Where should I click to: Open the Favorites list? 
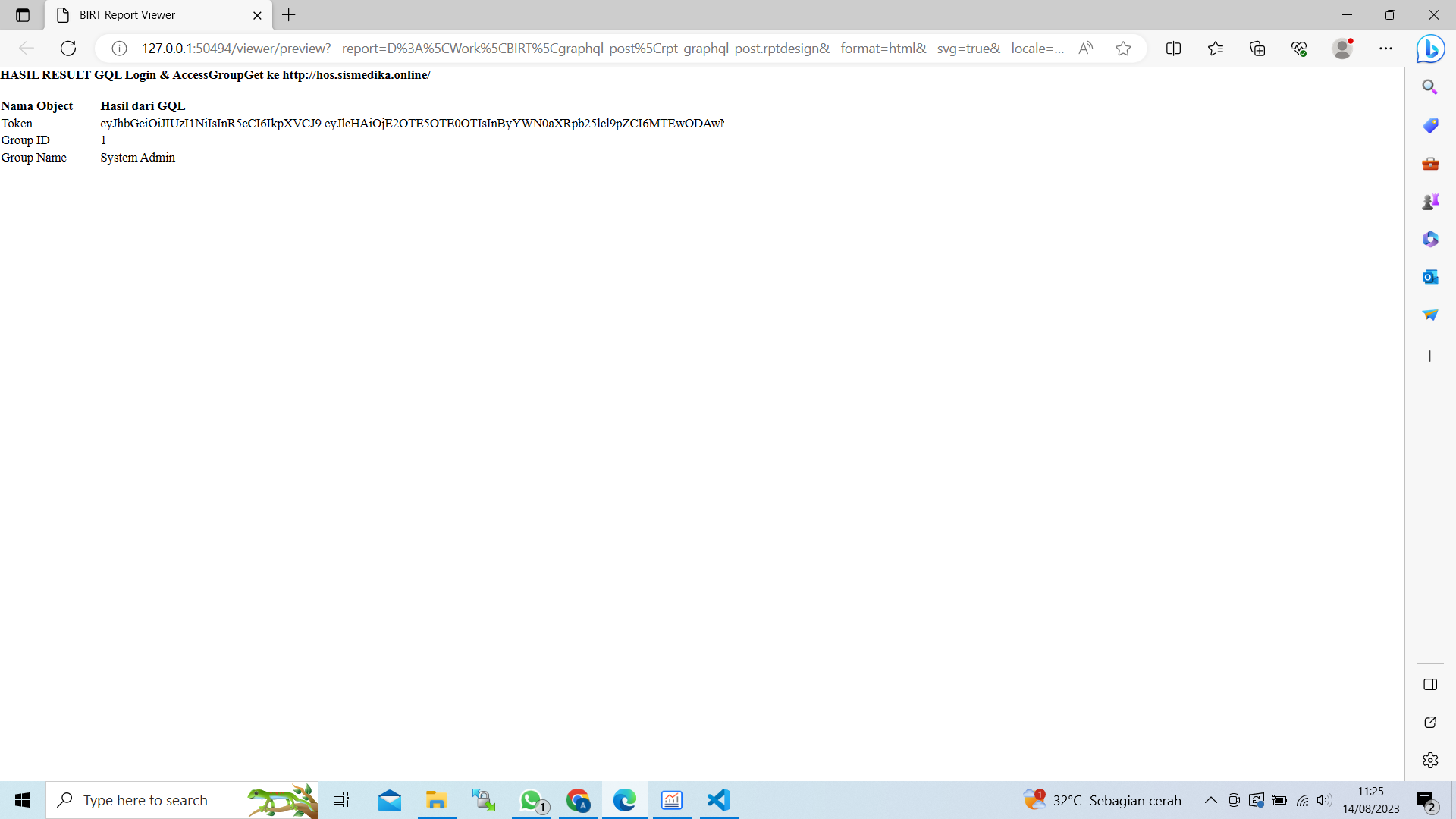pyautogui.click(x=1216, y=49)
